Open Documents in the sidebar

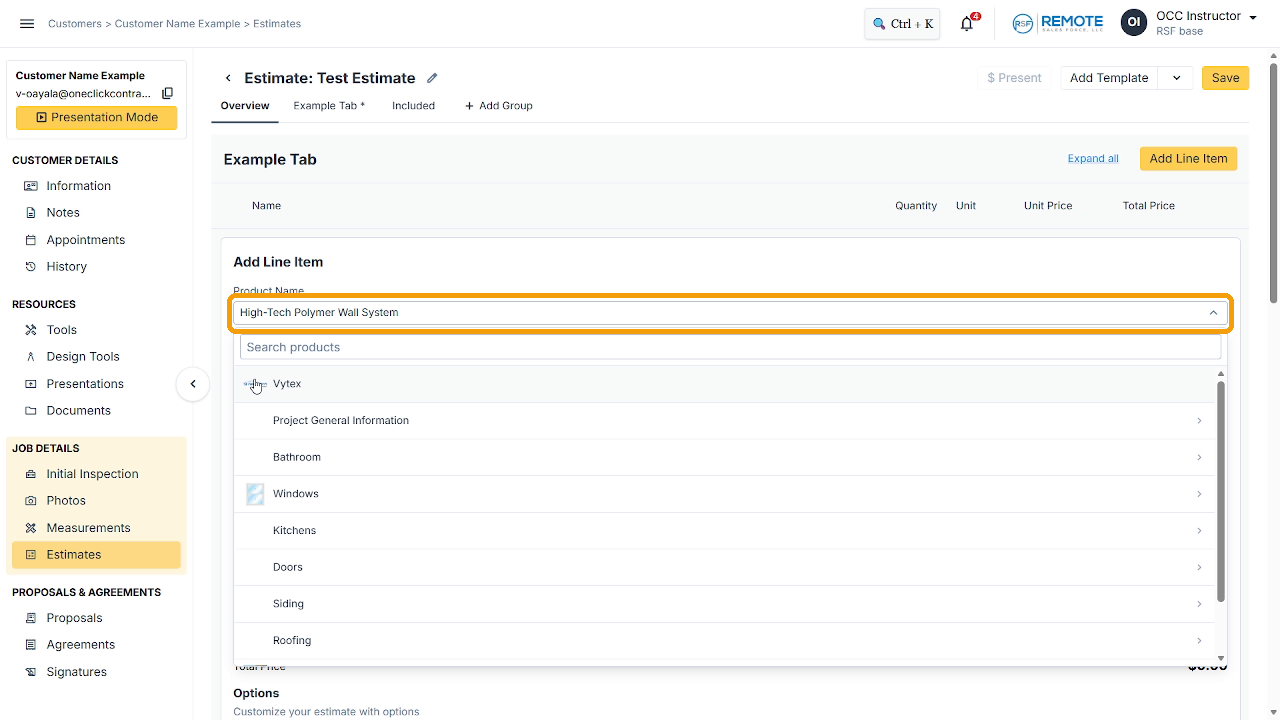(x=78, y=411)
